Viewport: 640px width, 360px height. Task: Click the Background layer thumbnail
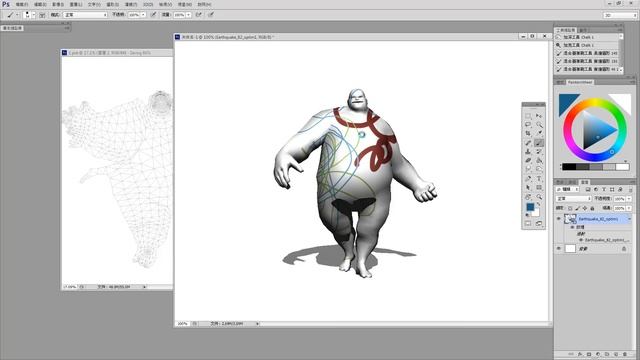[571, 248]
